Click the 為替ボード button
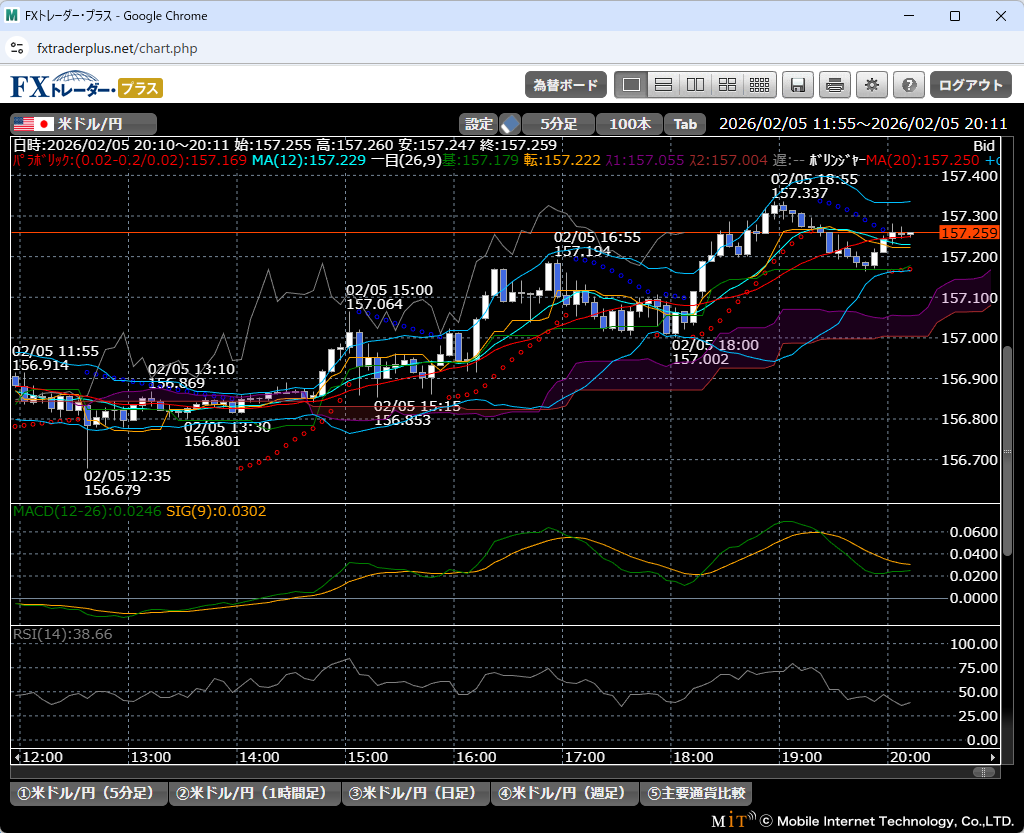This screenshot has width=1024, height=833. 565,85
